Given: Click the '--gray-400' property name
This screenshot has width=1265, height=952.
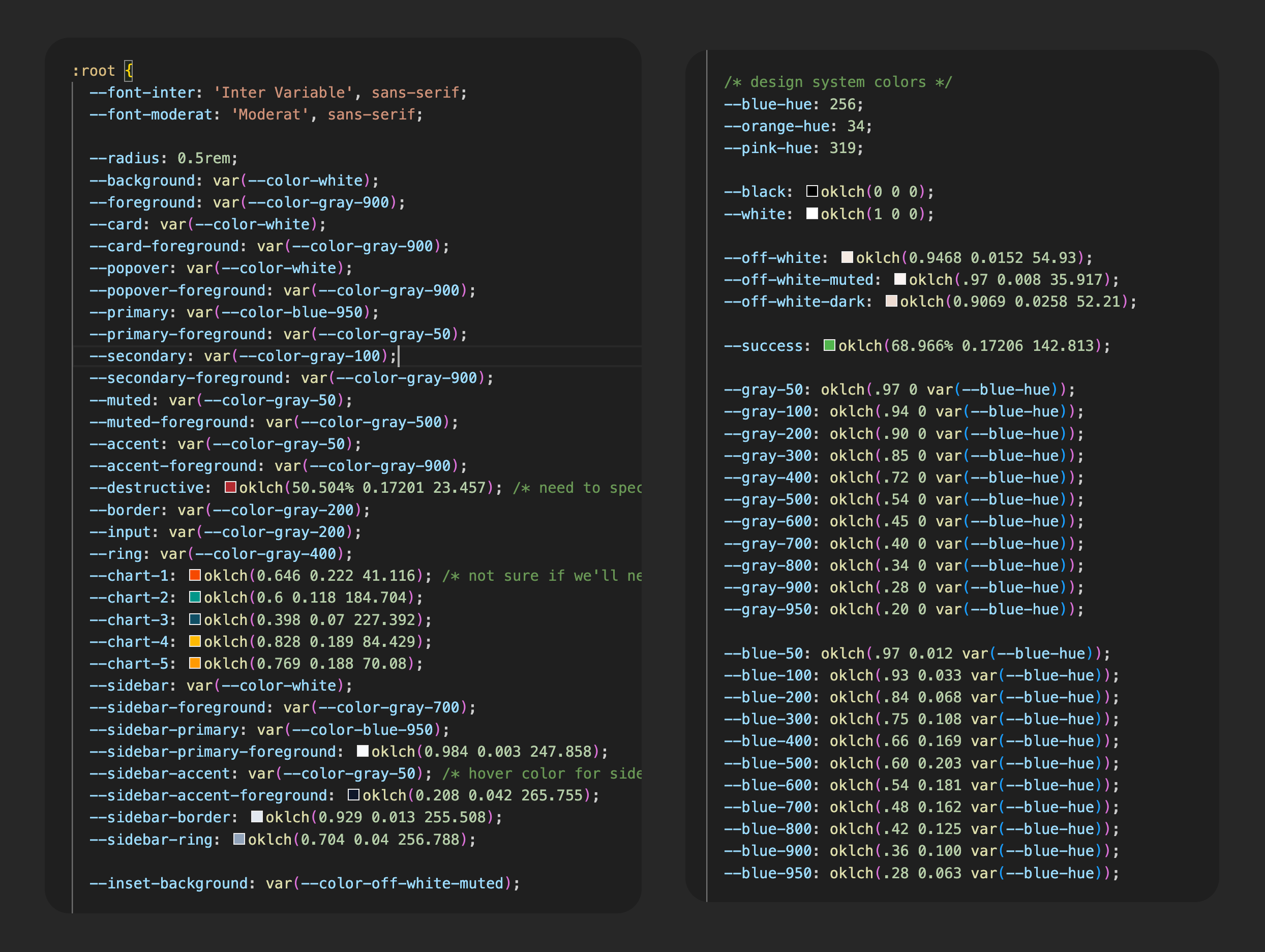Looking at the screenshot, I should 768,478.
